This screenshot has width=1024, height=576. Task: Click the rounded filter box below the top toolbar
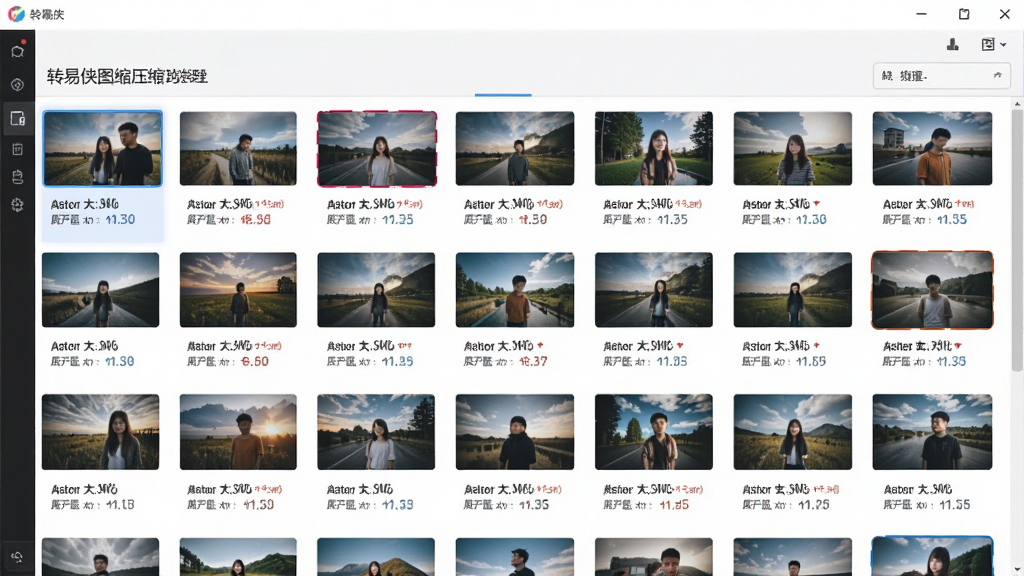pyautogui.click(x=942, y=76)
